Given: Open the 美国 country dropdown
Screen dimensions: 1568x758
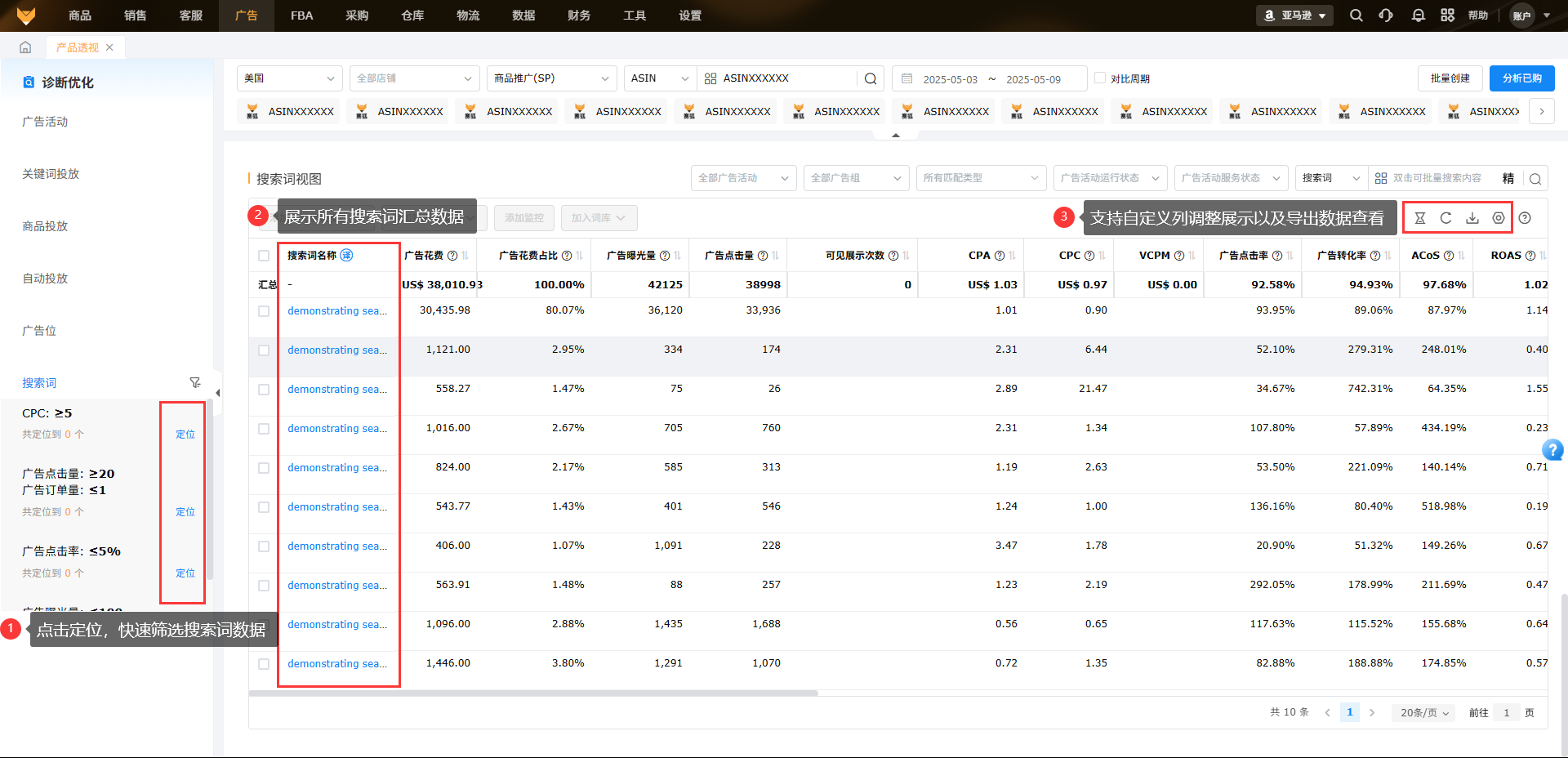Looking at the screenshot, I should click(289, 78).
